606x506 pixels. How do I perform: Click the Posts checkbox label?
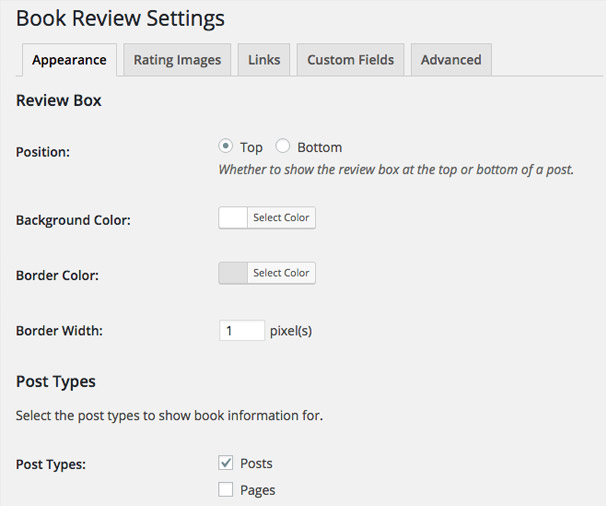pos(256,463)
